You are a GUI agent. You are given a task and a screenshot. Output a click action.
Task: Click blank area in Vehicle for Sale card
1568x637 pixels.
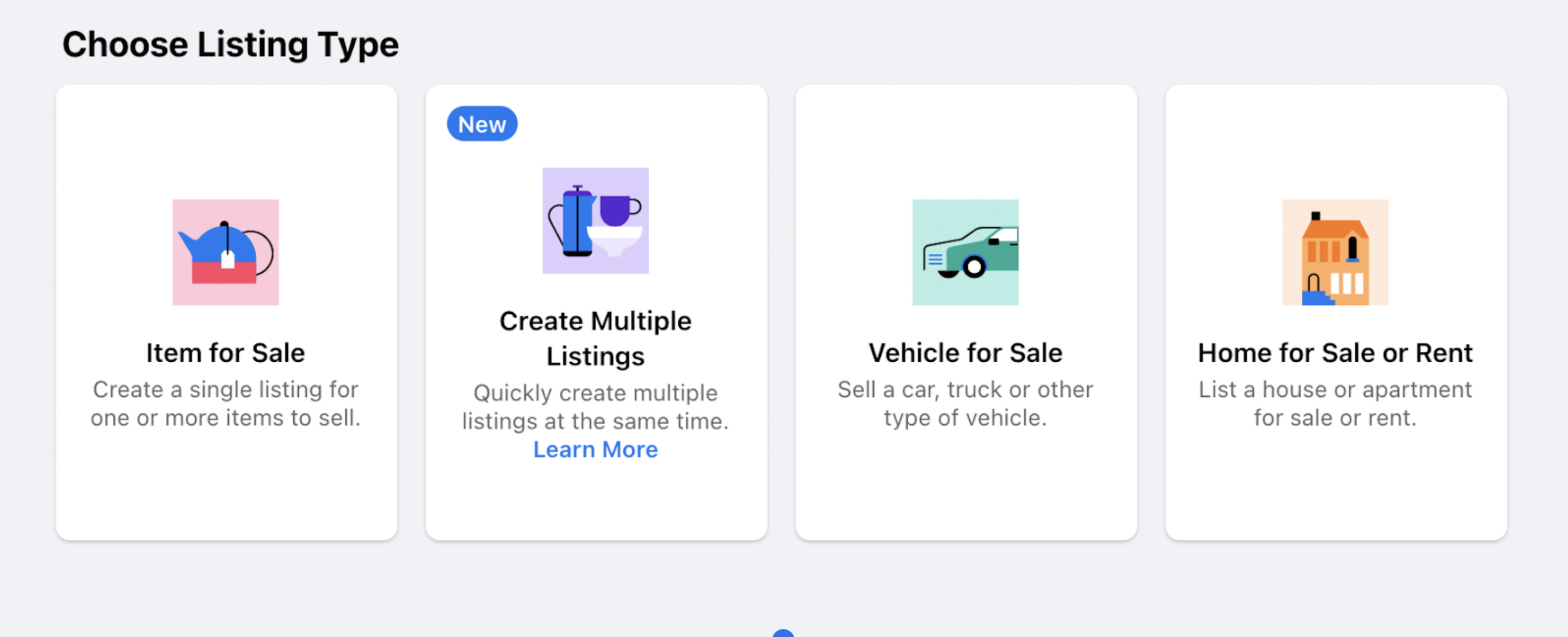point(965,487)
